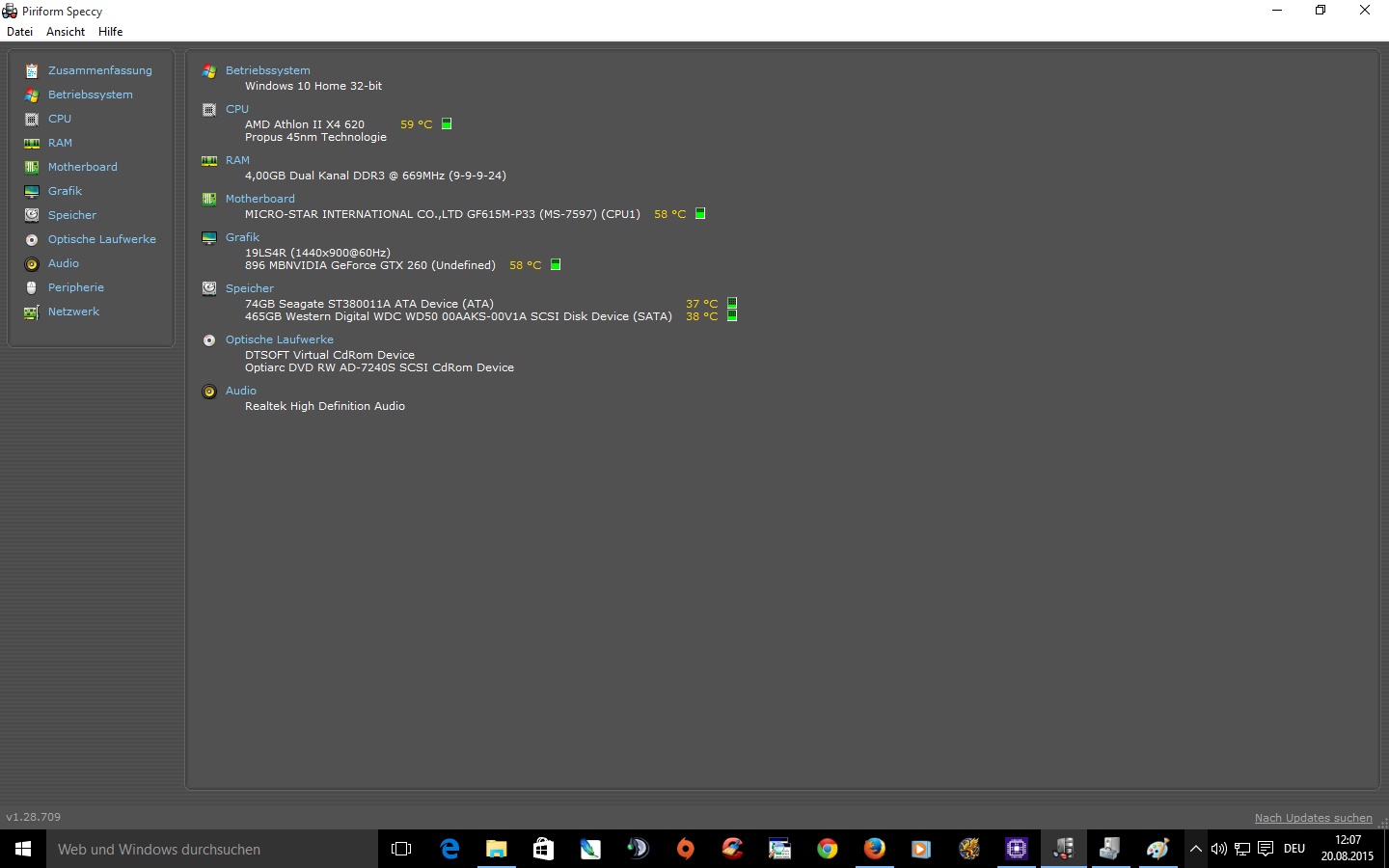This screenshot has height=868, width=1389.
Task: Open File Explorer from the taskbar
Action: (x=496, y=849)
